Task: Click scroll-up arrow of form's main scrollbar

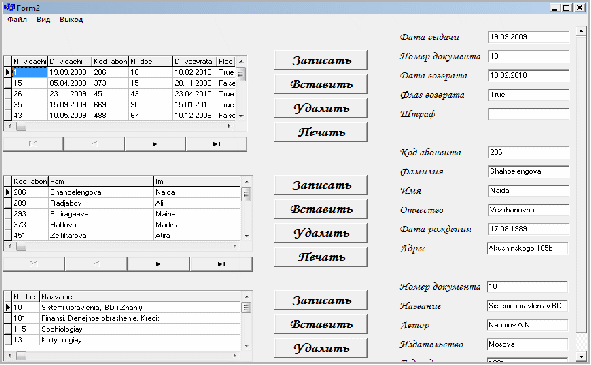Action: click(581, 31)
